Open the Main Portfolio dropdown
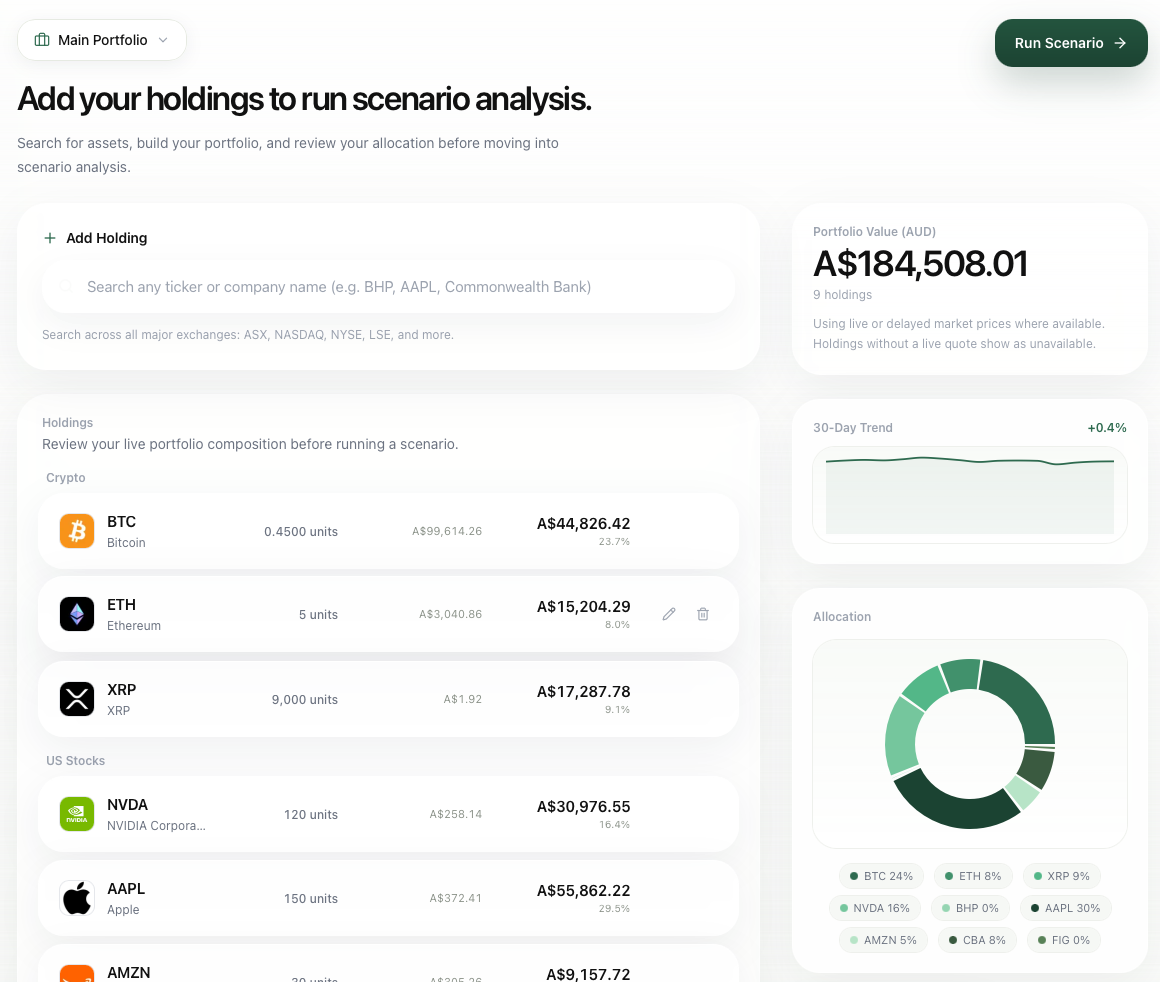The width and height of the screenshot is (1160, 982). [101, 40]
